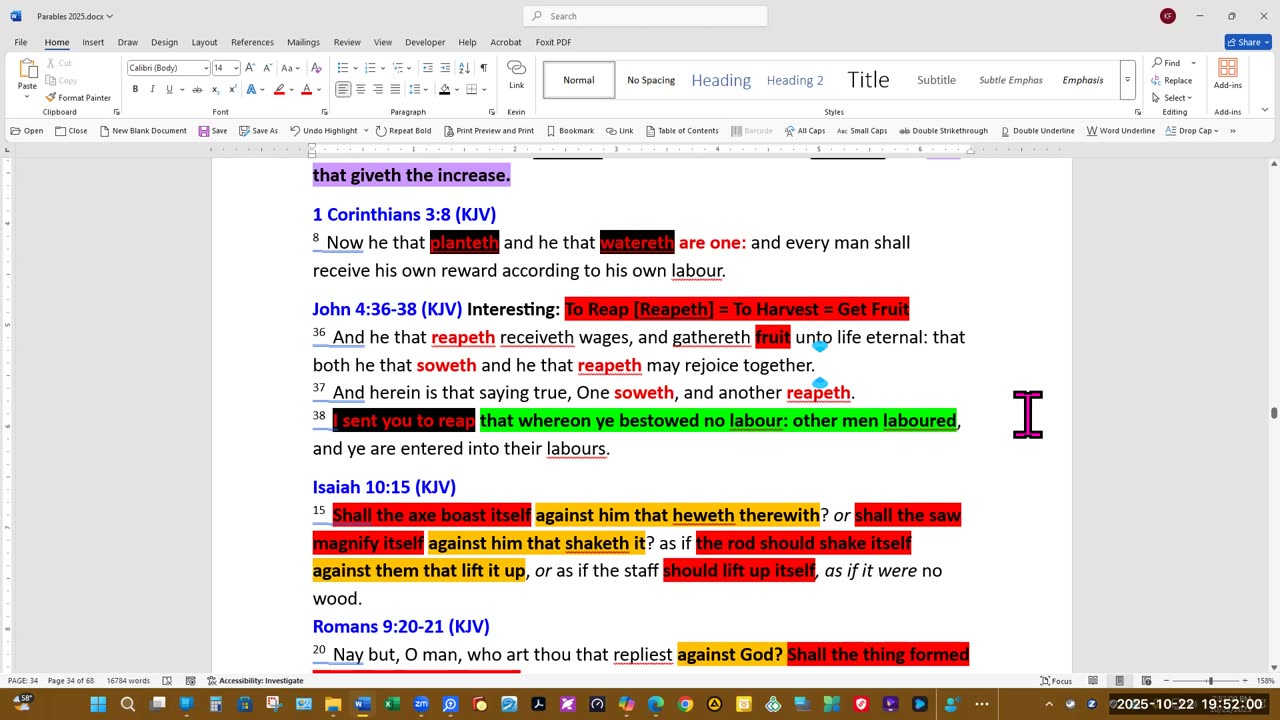This screenshot has height=720, width=1280.
Task: Open numbering list dropdown arrow
Action: tap(382, 67)
